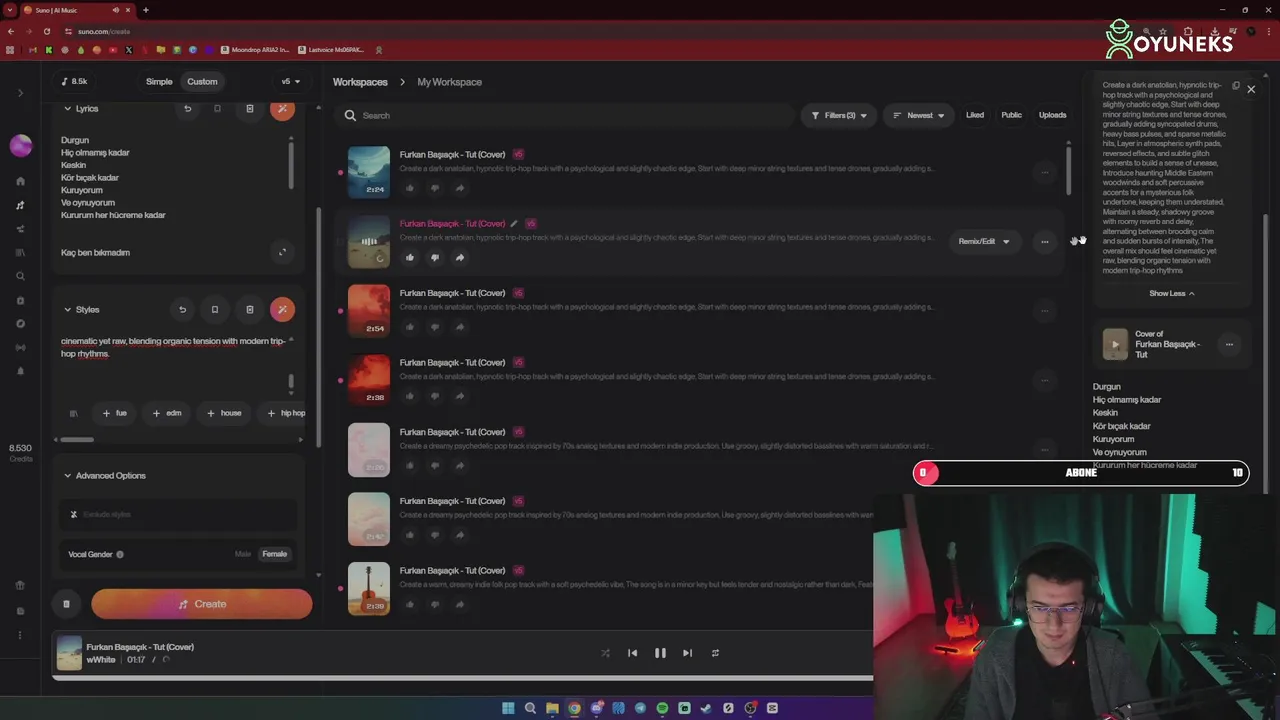Copy the prompt text in details panel
Image resolution: width=1280 pixels, height=720 pixels.
pos(1236,86)
